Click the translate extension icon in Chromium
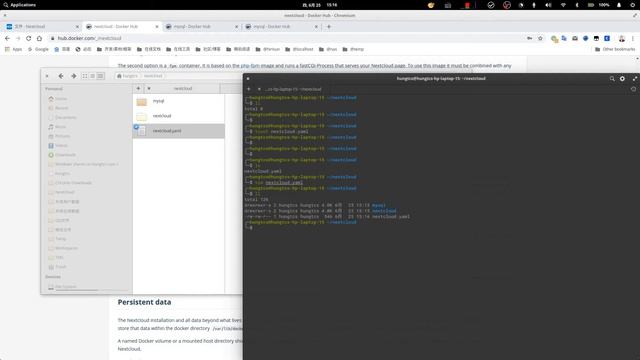The width and height of the screenshot is (640, 360). pyautogui.click(x=564, y=38)
